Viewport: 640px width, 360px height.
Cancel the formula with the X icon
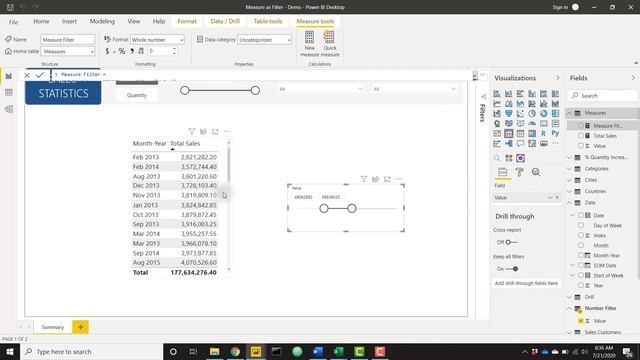[27, 75]
